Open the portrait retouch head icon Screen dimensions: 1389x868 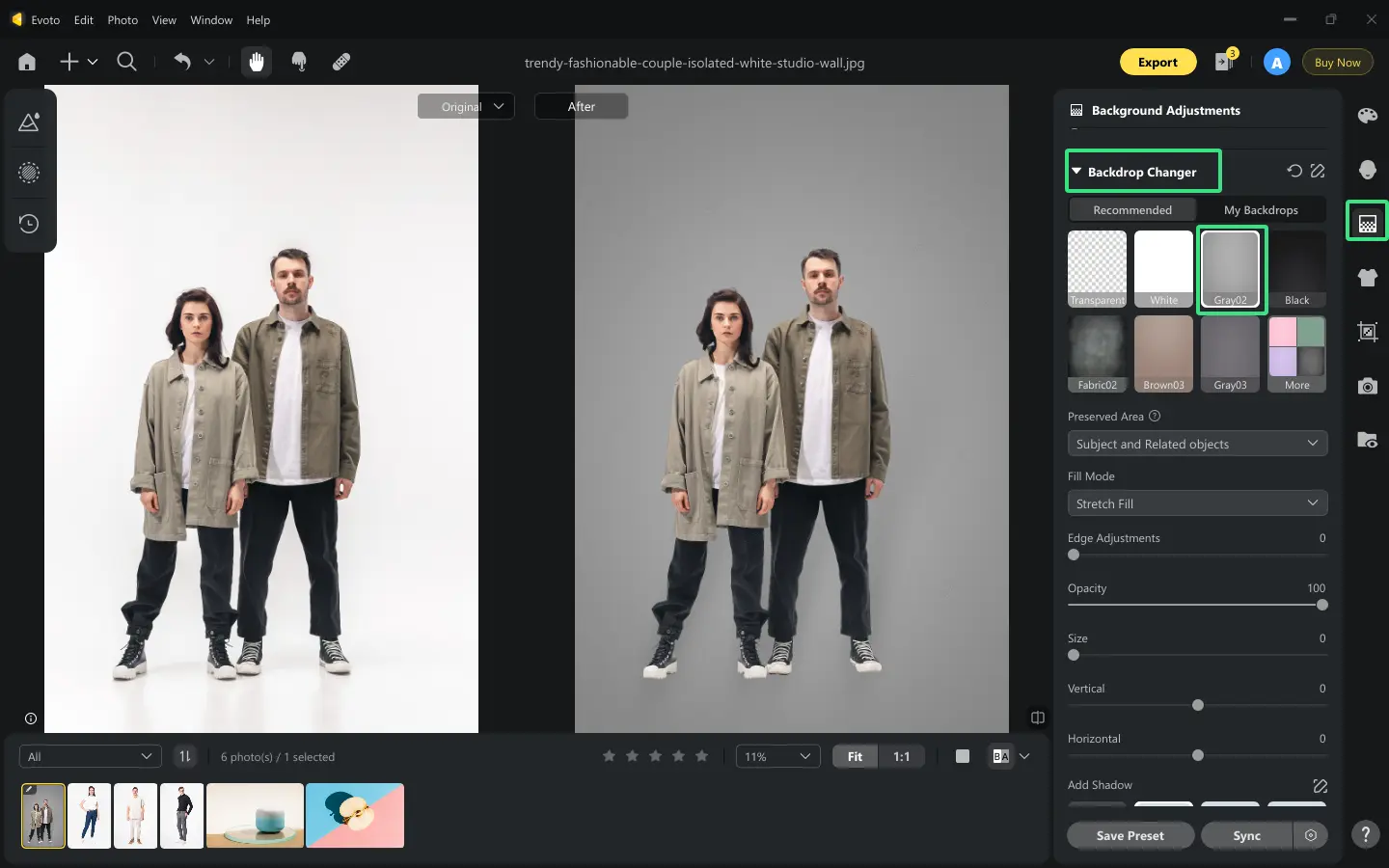click(x=1367, y=170)
